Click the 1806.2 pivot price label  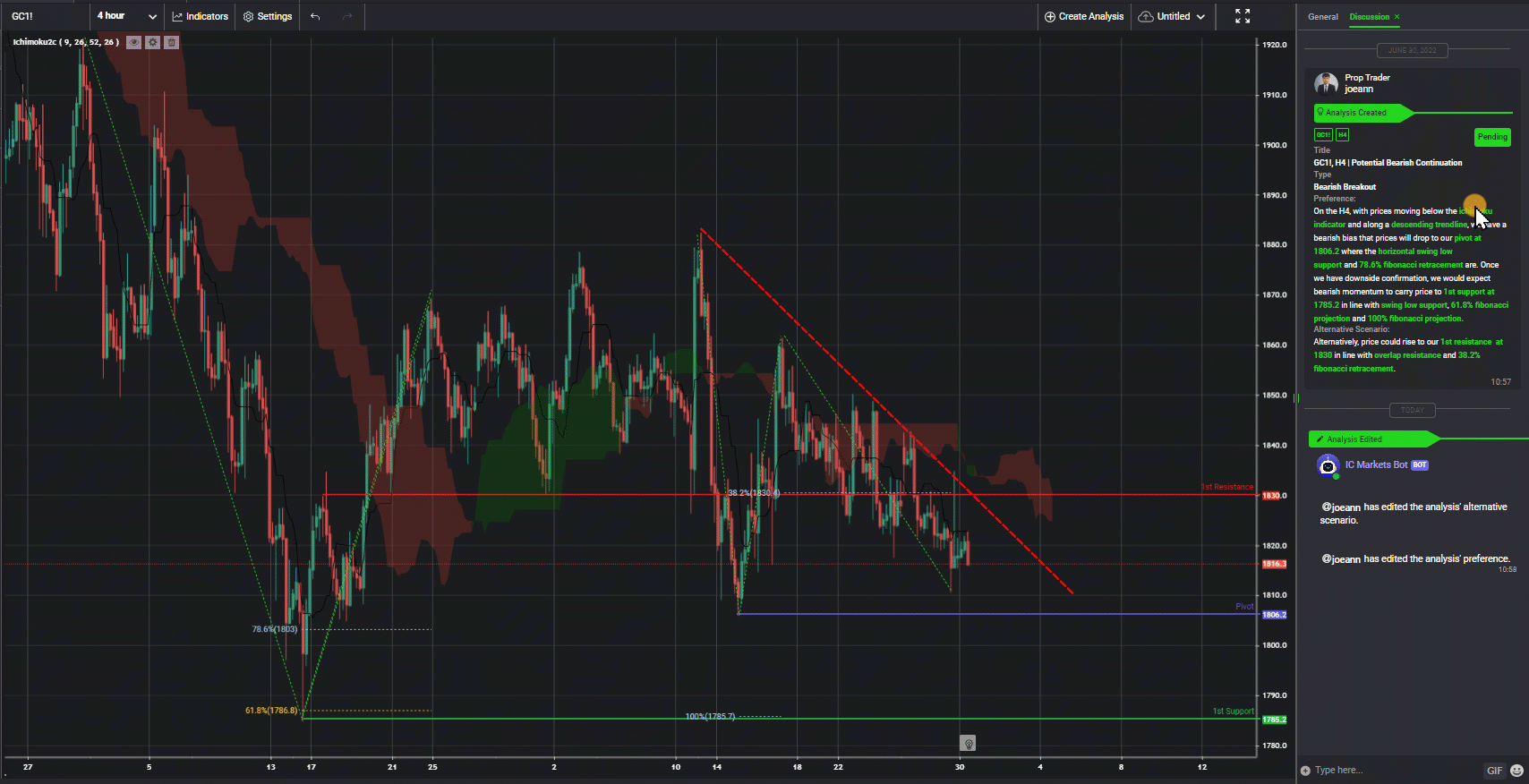point(1274,615)
